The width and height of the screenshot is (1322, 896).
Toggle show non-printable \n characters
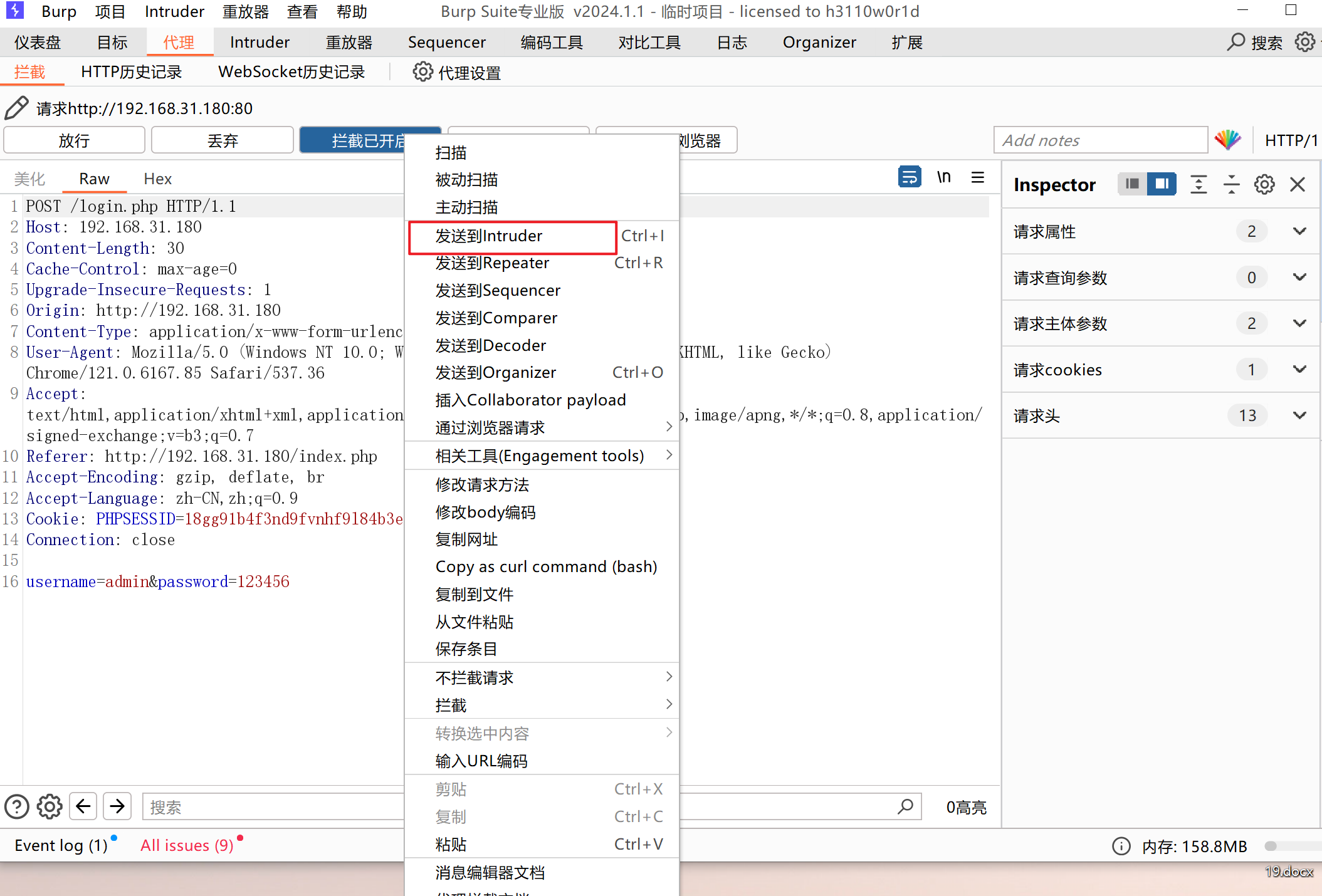[943, 177]
